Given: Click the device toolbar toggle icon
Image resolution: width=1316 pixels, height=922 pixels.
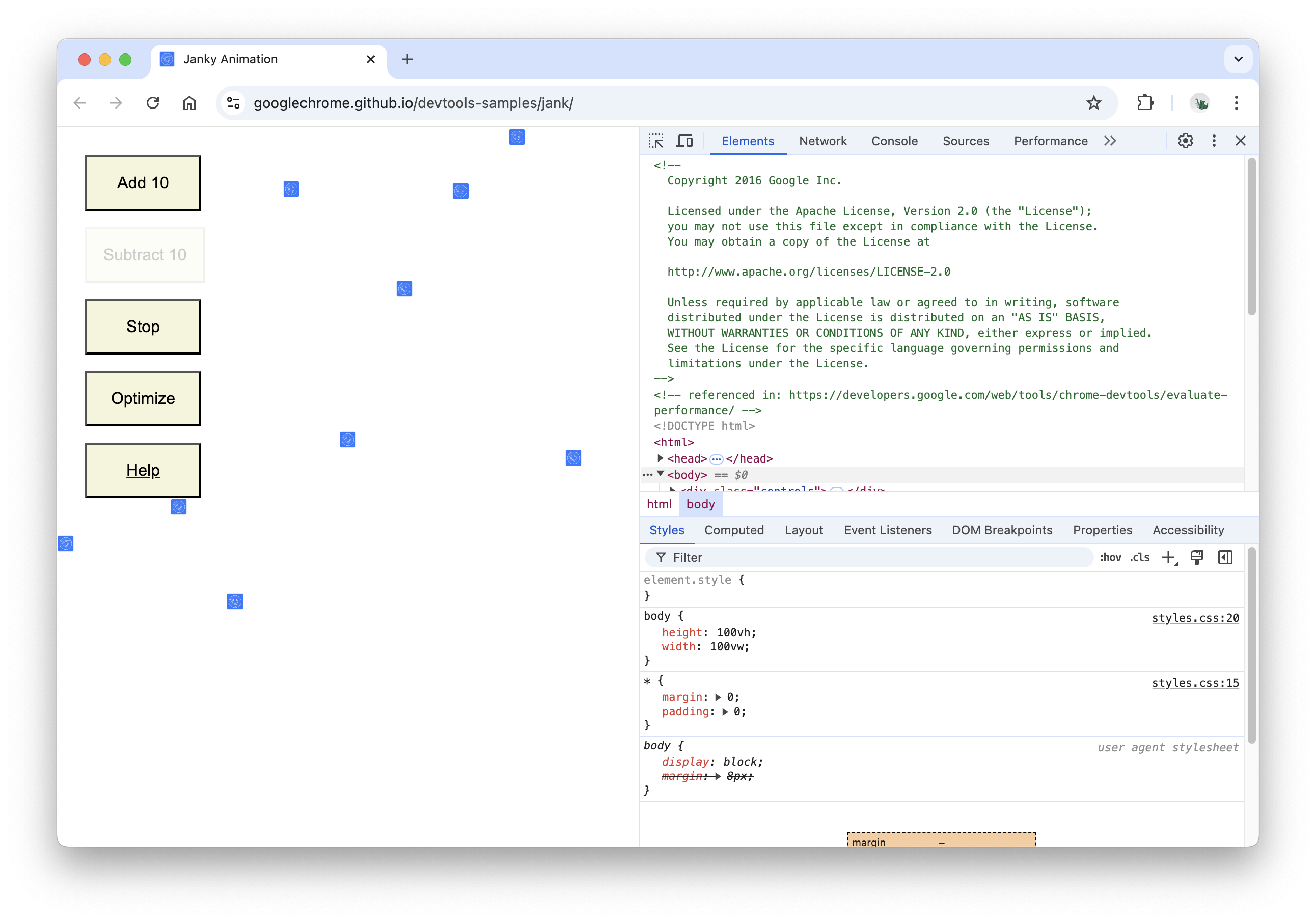Looking at the screenshot, I should point(685,140).
